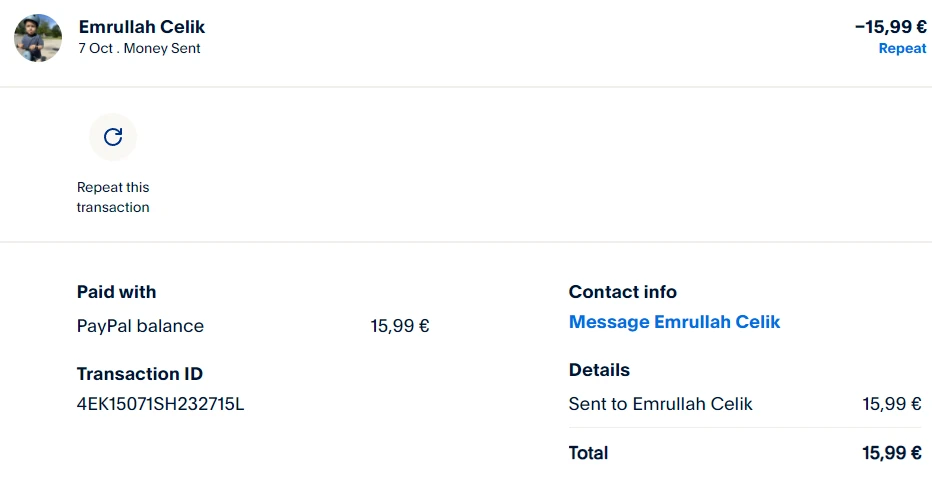Click the PayPal balance payment method

(140, 326)
